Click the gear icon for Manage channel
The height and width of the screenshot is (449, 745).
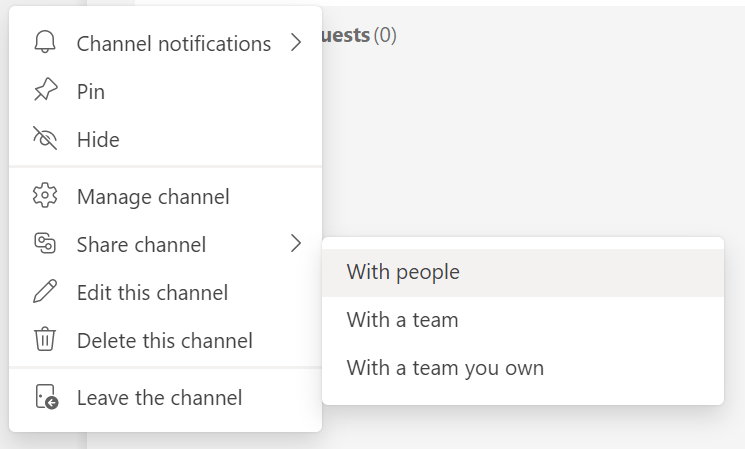click(45, 196)
